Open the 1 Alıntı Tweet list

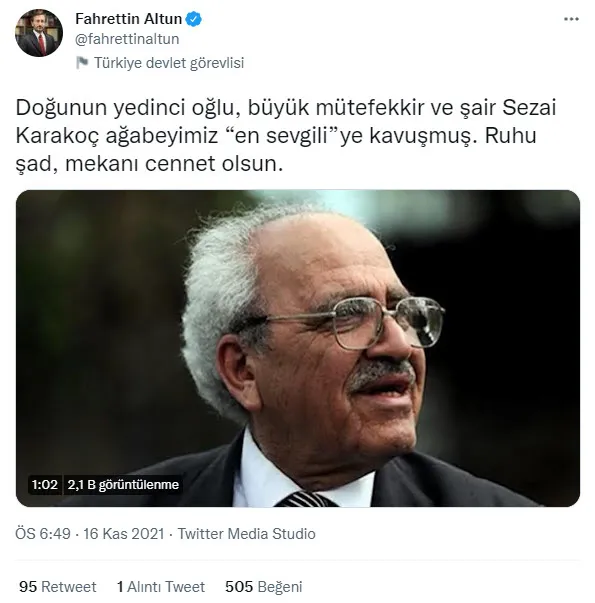(x=161, y=587)
